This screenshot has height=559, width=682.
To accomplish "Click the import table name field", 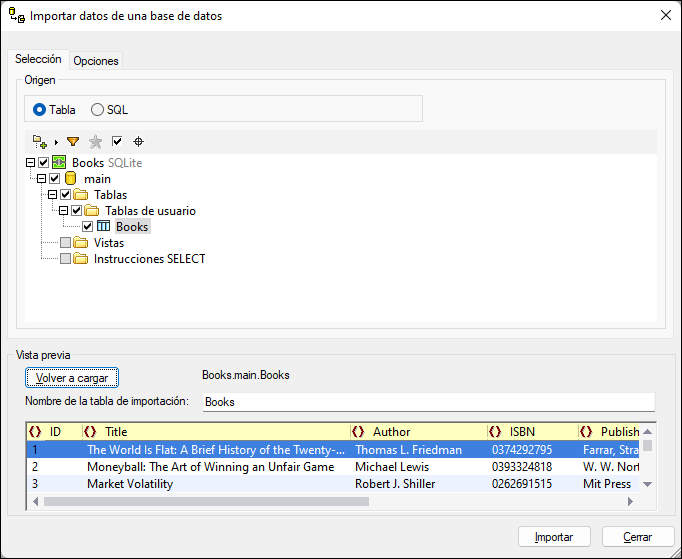I will click(427, 402).
